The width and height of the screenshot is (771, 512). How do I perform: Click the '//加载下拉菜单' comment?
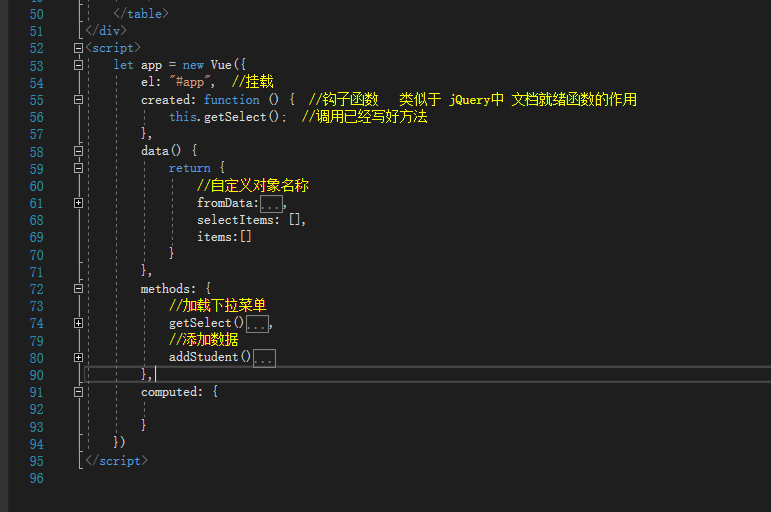click(217, 305)
